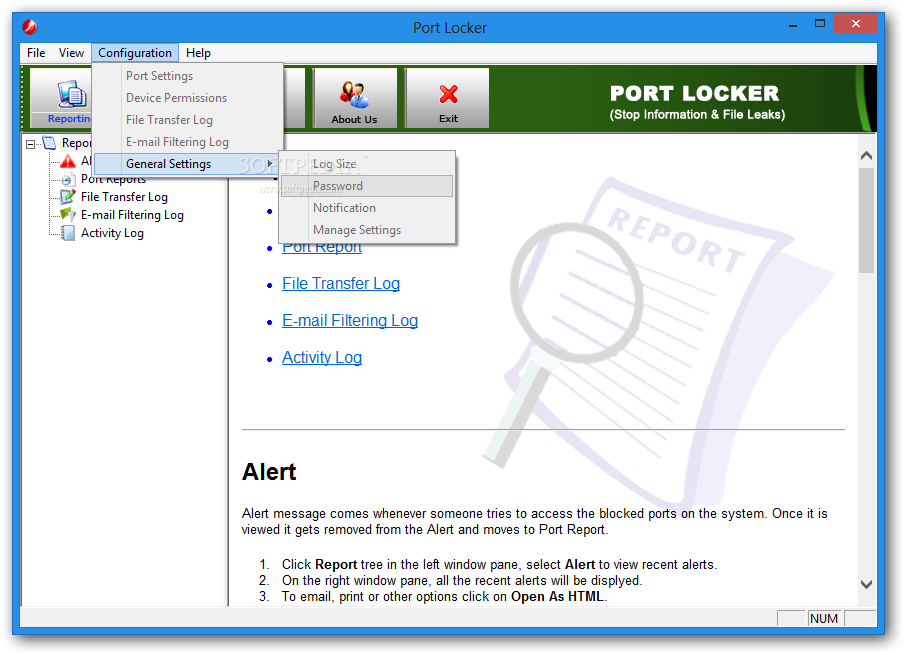The width and height of the screenshot is (905, 655).
Task: Close the Configuration menu
Action: 135,53
